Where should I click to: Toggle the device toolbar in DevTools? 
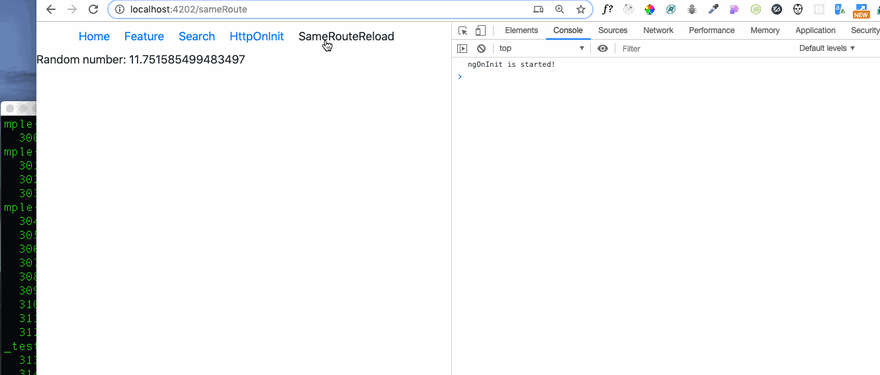480,30
